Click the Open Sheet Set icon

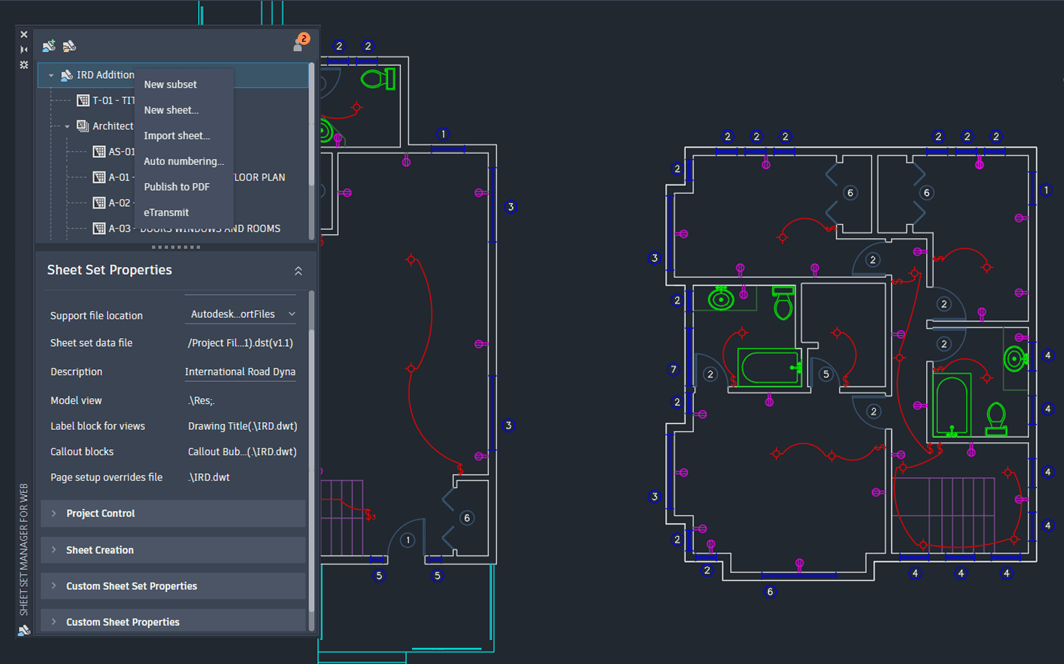click(68, 45)
